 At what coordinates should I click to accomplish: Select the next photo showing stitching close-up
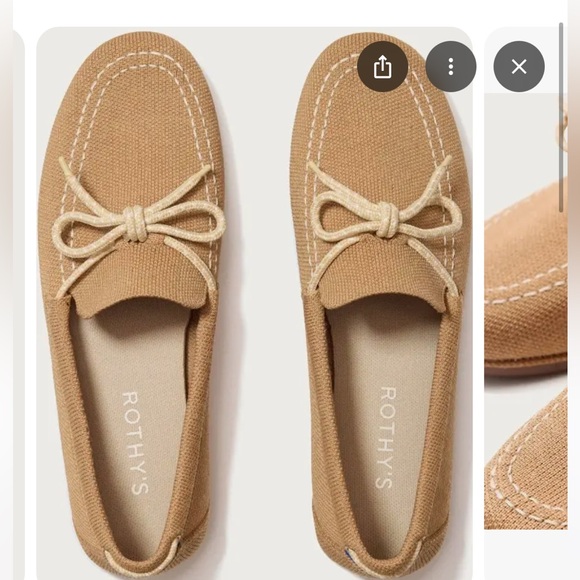525,311
